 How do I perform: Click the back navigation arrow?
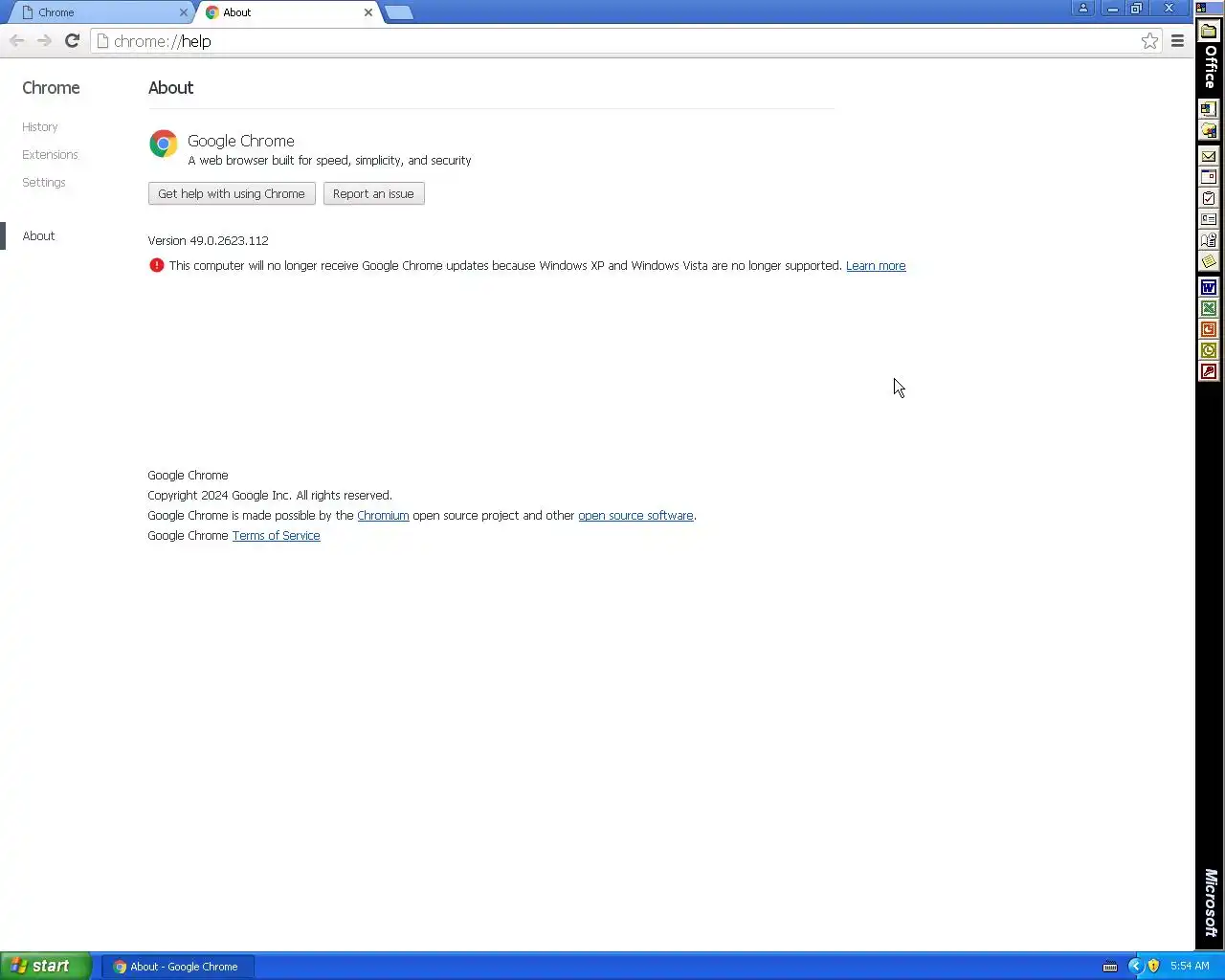(x=16, y=40)
